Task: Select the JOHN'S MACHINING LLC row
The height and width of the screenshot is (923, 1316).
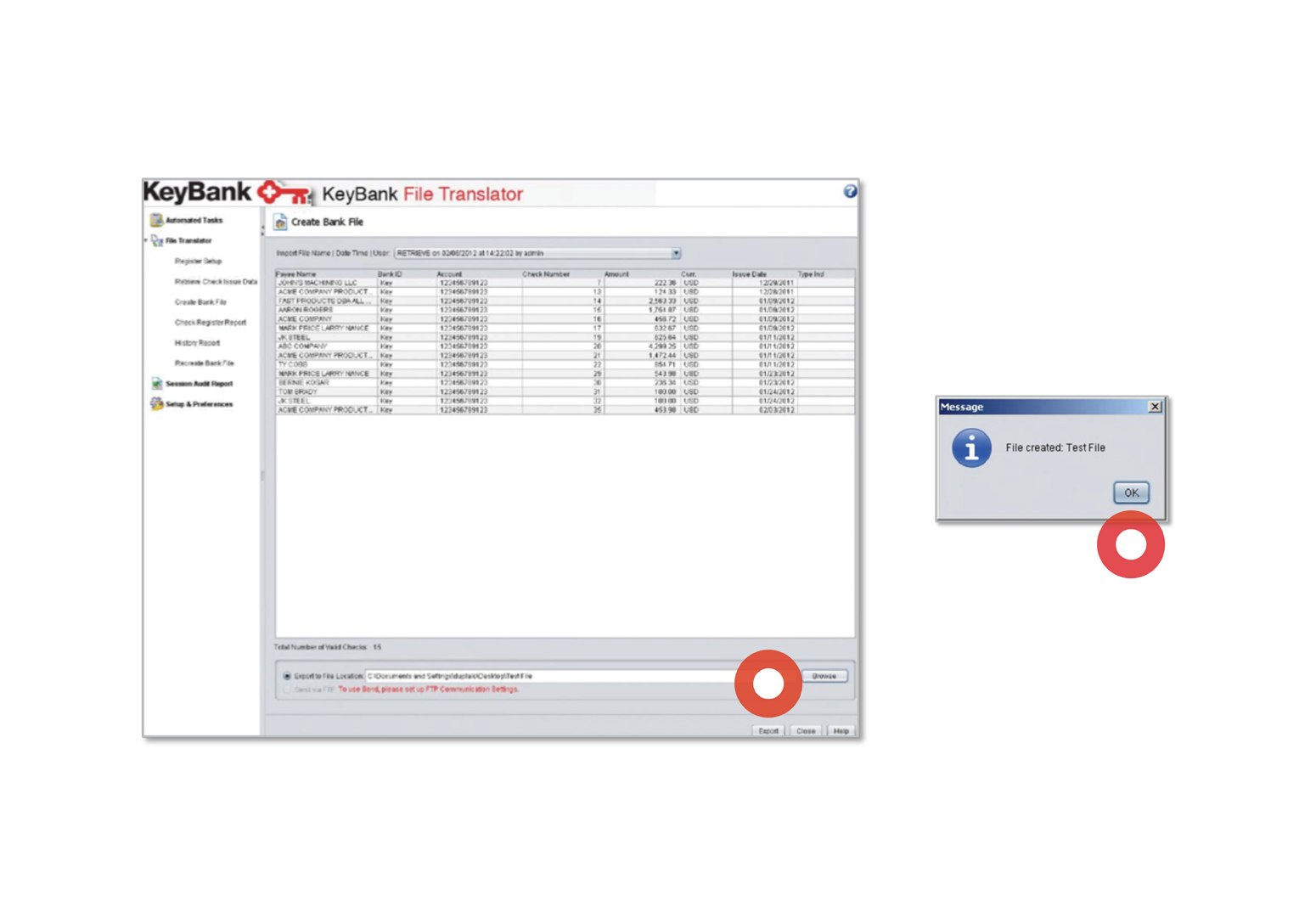Action: (565, 283)
